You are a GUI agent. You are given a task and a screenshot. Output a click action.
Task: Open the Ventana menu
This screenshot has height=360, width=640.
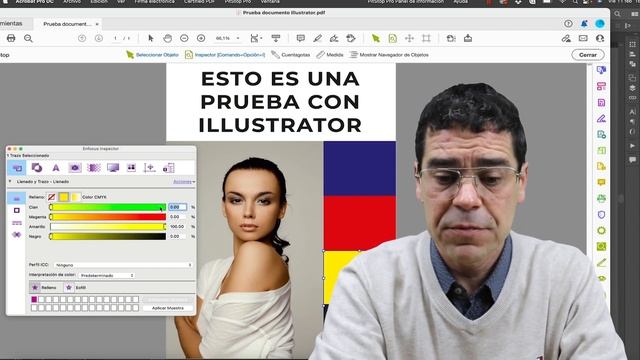[270, 2]
